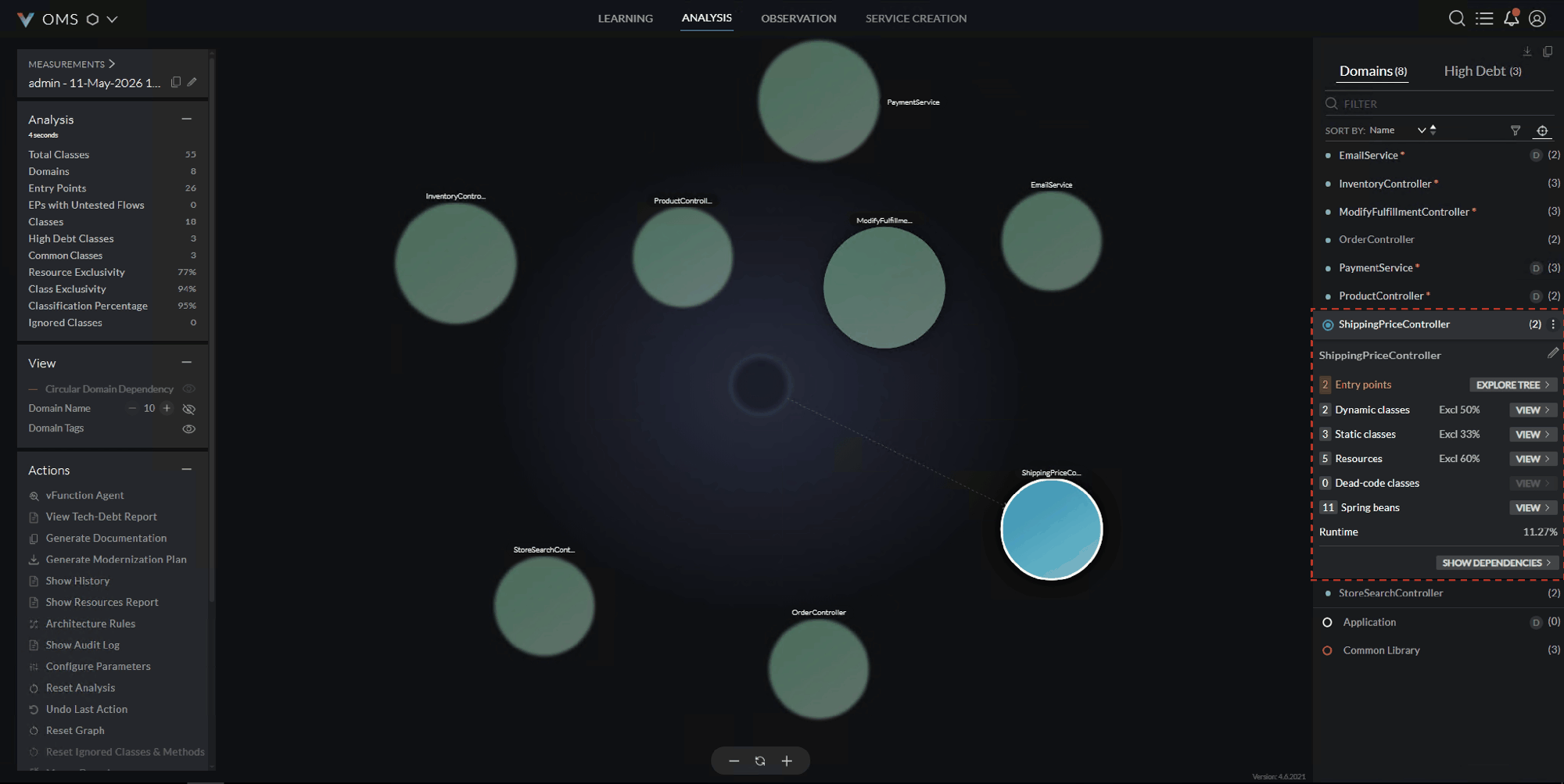Collapse the Actions section

click(186, 470)
